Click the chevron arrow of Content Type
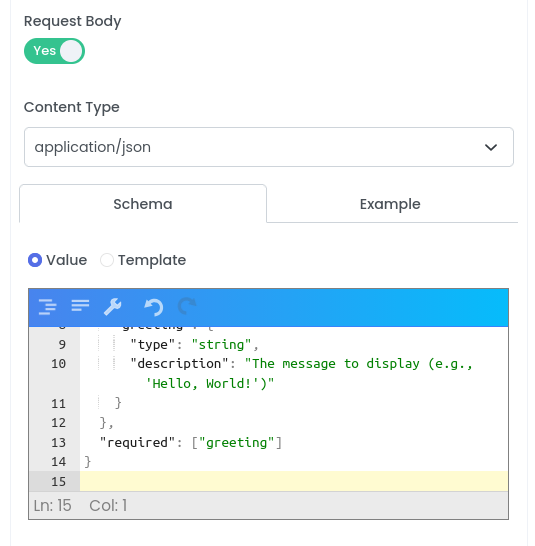 coord(491,147)
